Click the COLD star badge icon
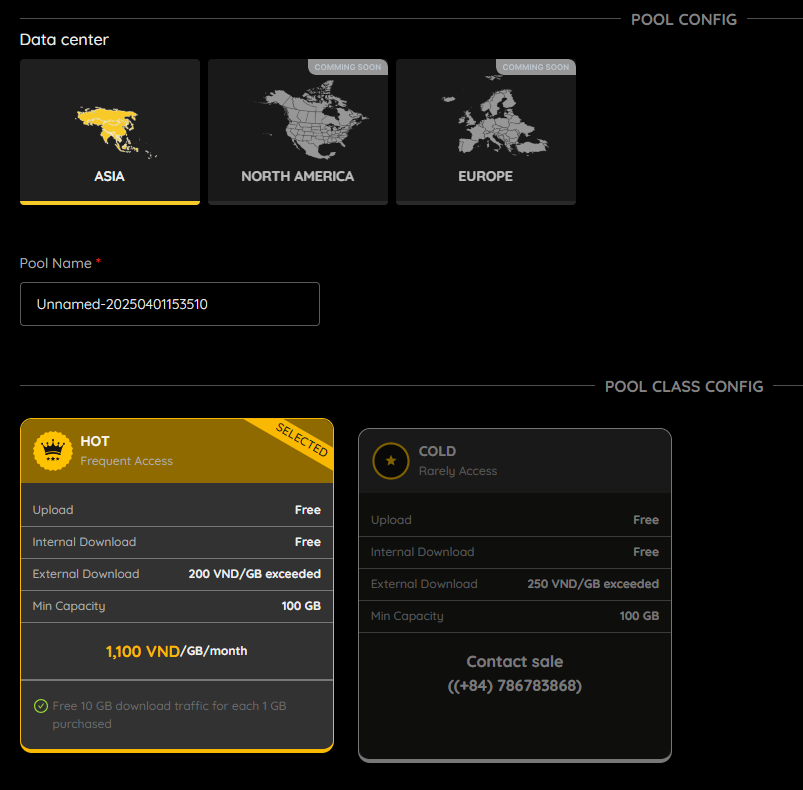 tap(391, 461)
